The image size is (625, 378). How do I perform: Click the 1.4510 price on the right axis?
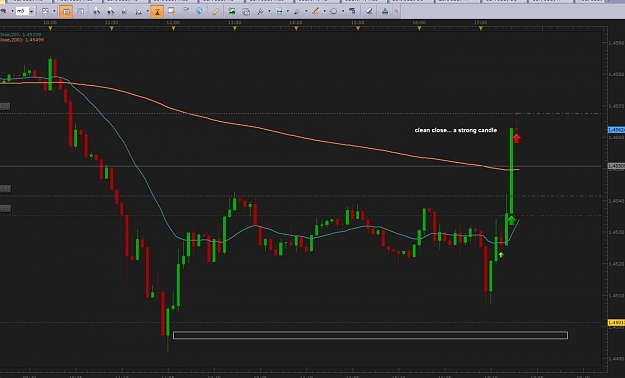[617, 295]
